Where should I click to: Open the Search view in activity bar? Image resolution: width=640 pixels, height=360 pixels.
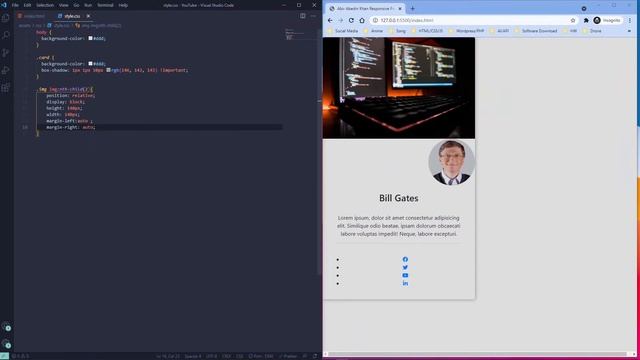tap(6, 35)
